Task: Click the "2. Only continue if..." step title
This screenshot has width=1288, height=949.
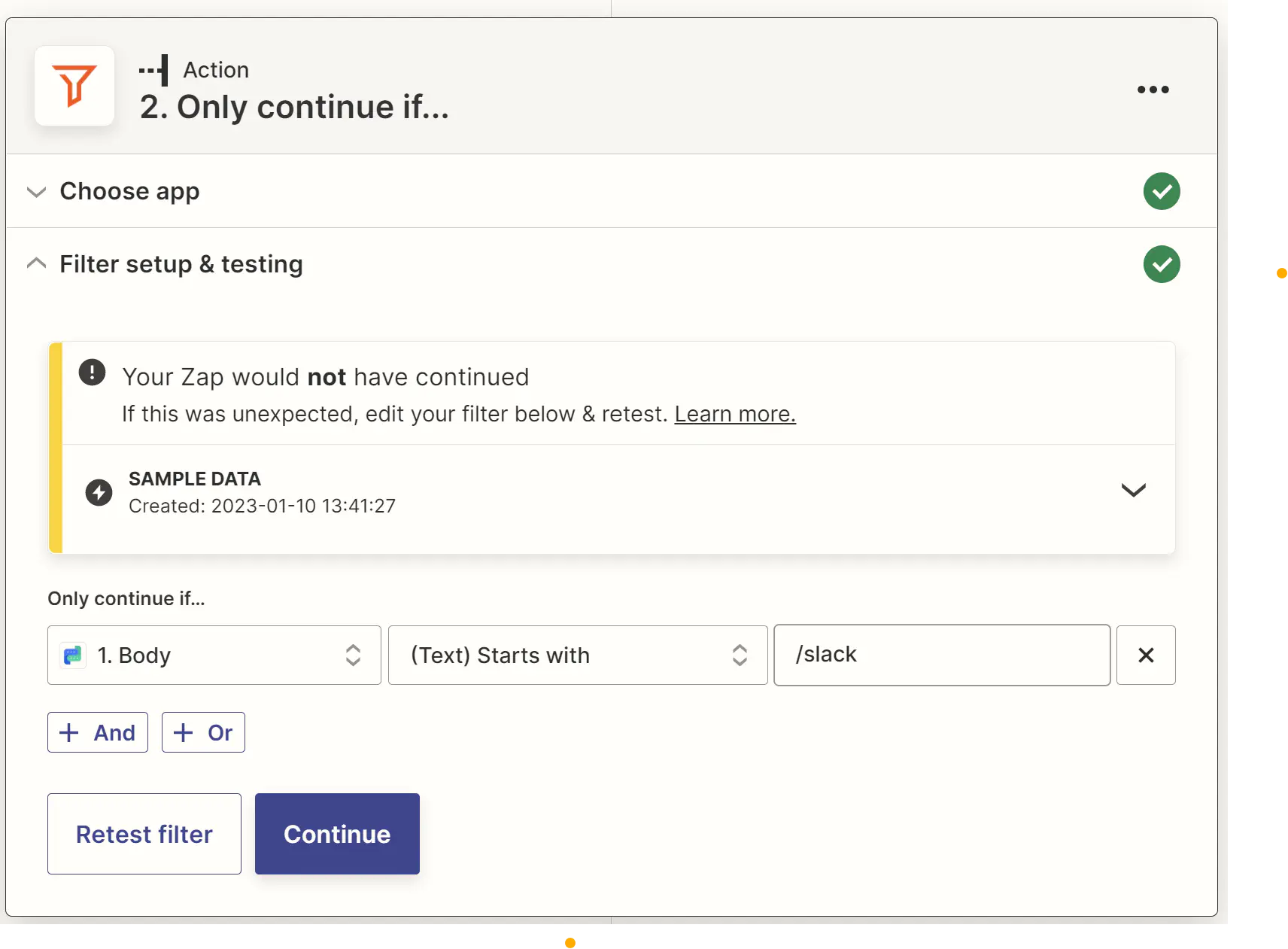Action: tap(294, 107)
